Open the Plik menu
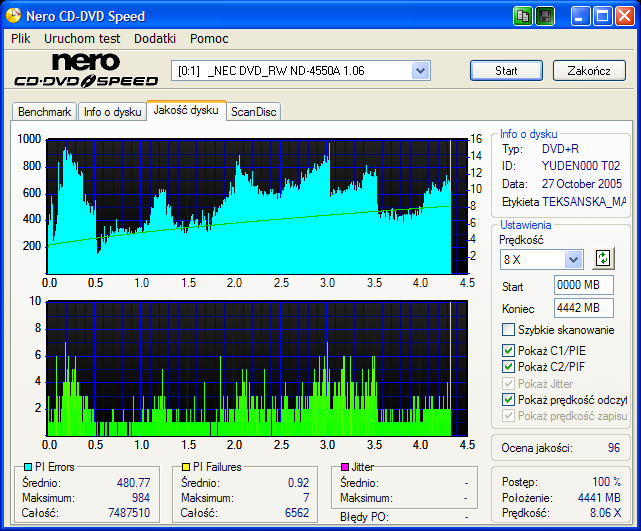Screen dimensions: 641x531 [x=21, y=38]
